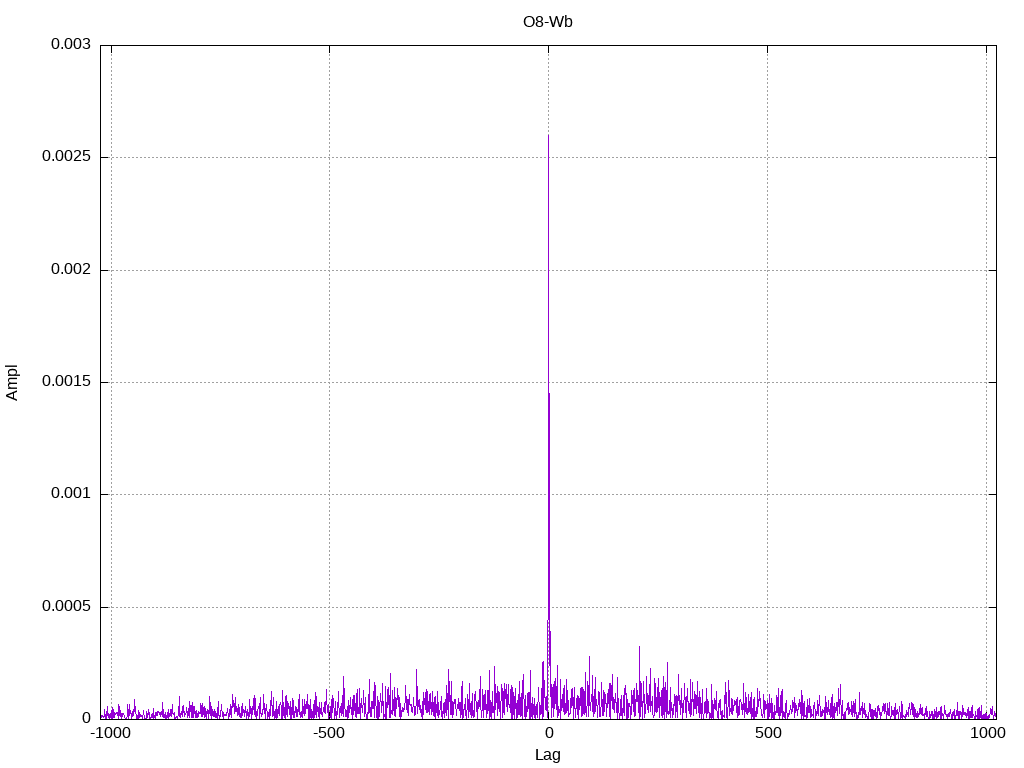Click the Lag x-axis label
Viewport: 1024px width, 768px height.
point(547,755)
